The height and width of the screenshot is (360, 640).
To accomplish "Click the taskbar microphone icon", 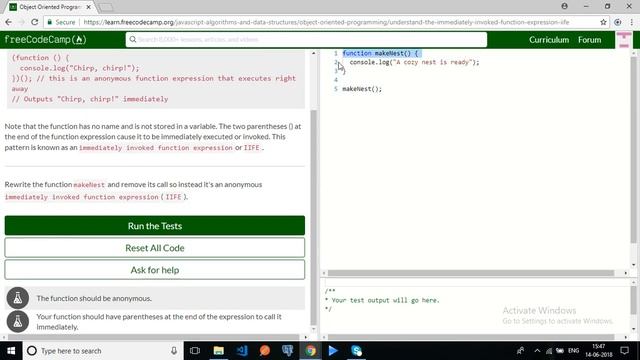I will pyautogui.click(x=174, y=351).
